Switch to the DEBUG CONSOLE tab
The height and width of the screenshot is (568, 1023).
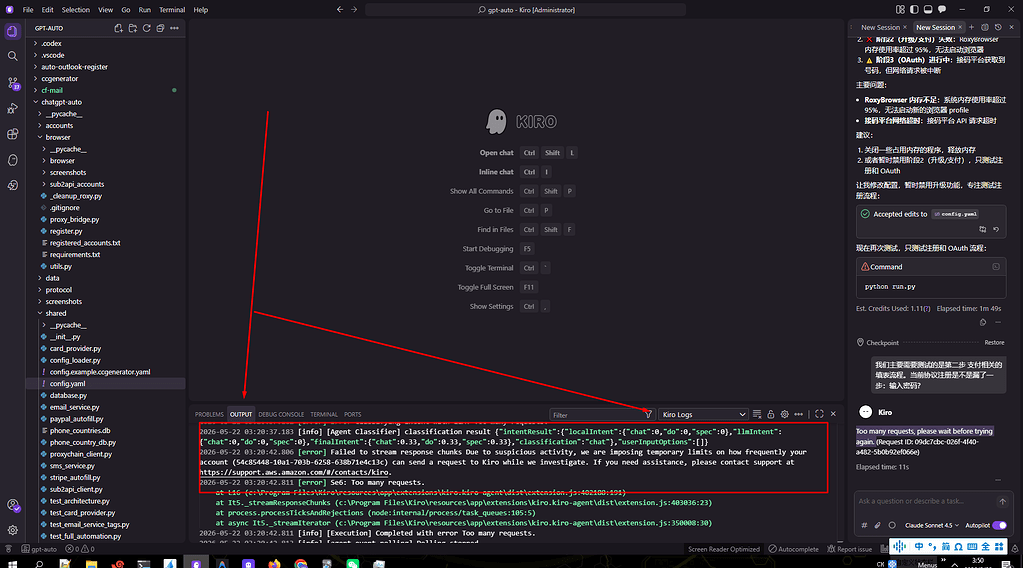[281, 414]
